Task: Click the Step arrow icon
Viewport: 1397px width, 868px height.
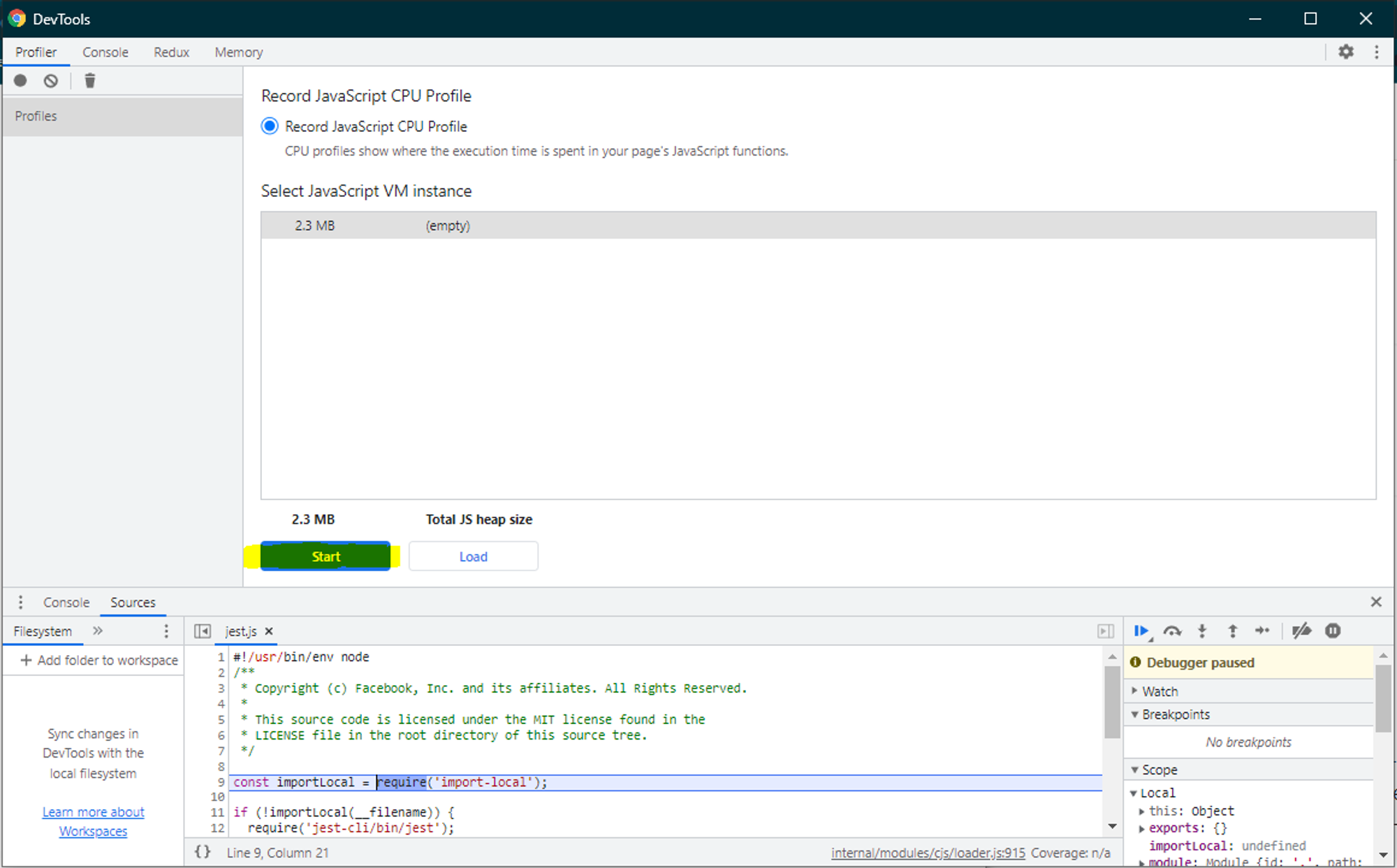Action: tap(1262, 631)
